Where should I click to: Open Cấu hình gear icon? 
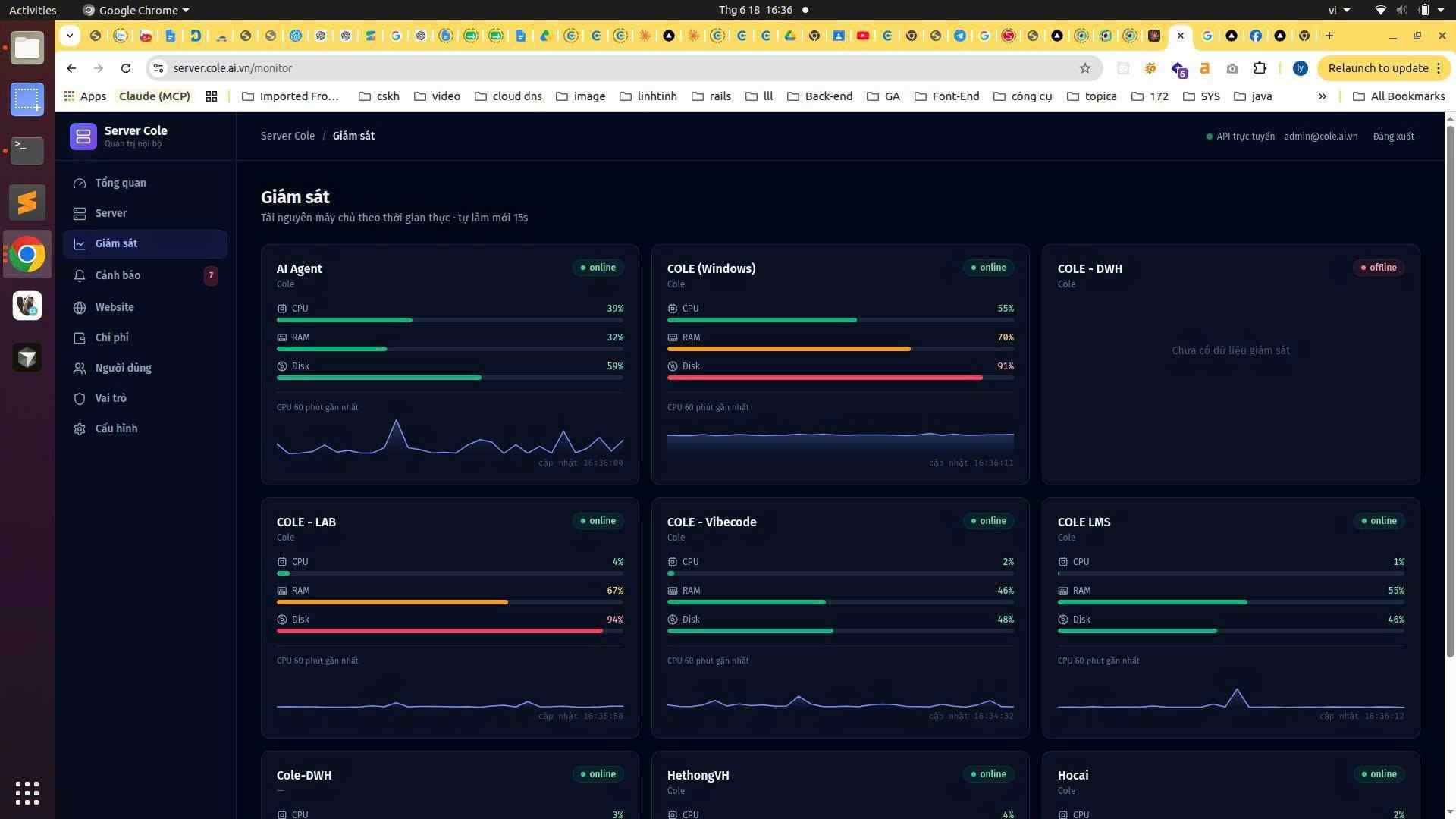80,428
